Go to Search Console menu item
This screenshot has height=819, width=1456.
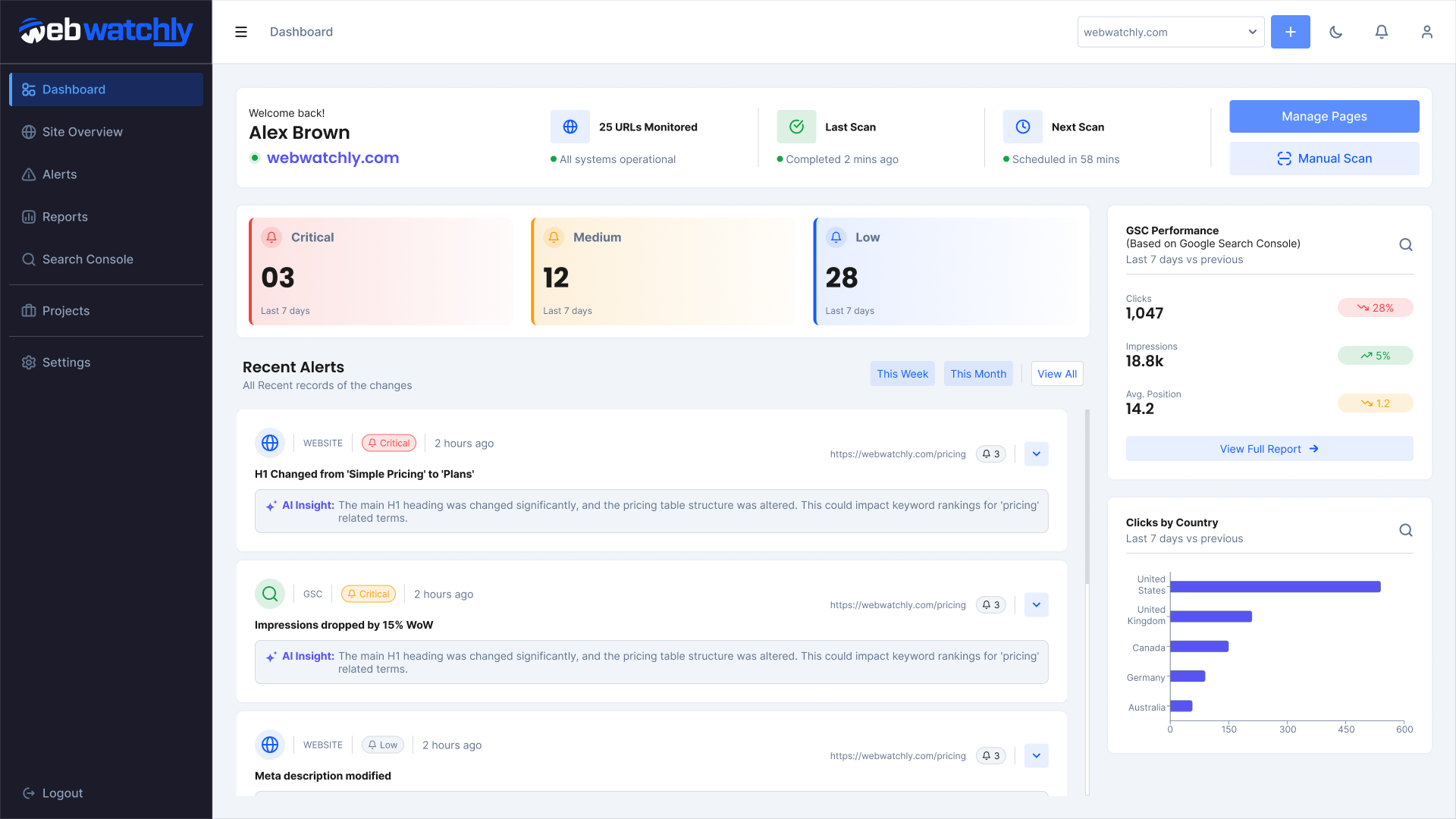point(87,259)
